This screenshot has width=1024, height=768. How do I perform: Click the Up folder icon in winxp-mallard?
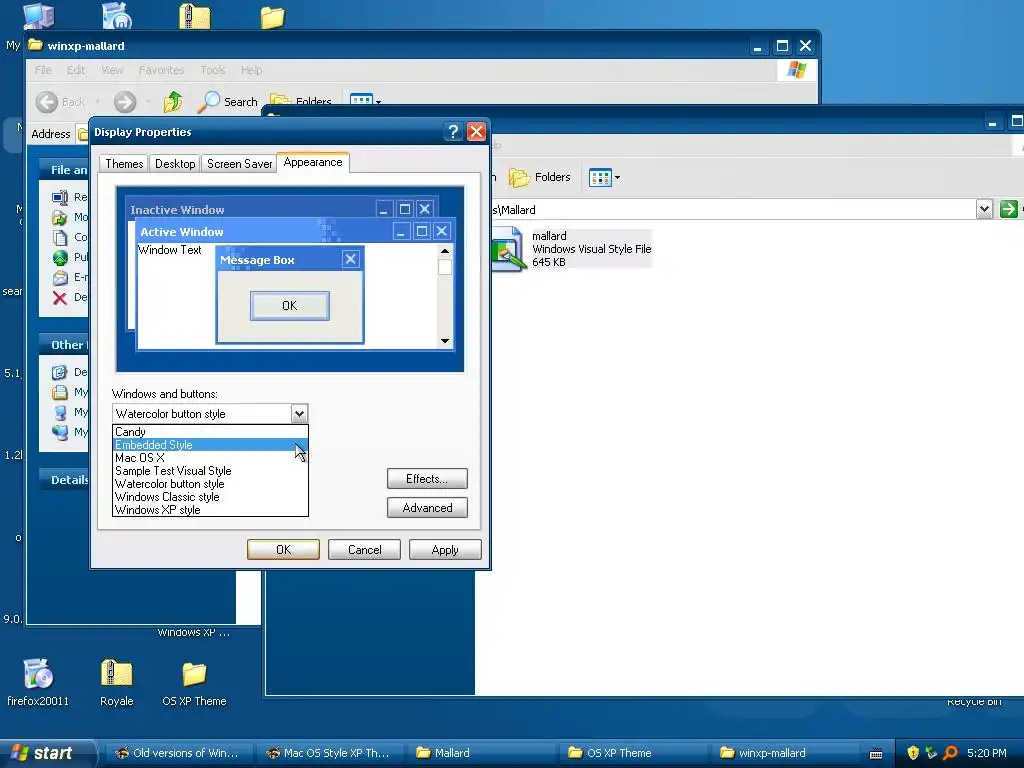click(173, 102)
